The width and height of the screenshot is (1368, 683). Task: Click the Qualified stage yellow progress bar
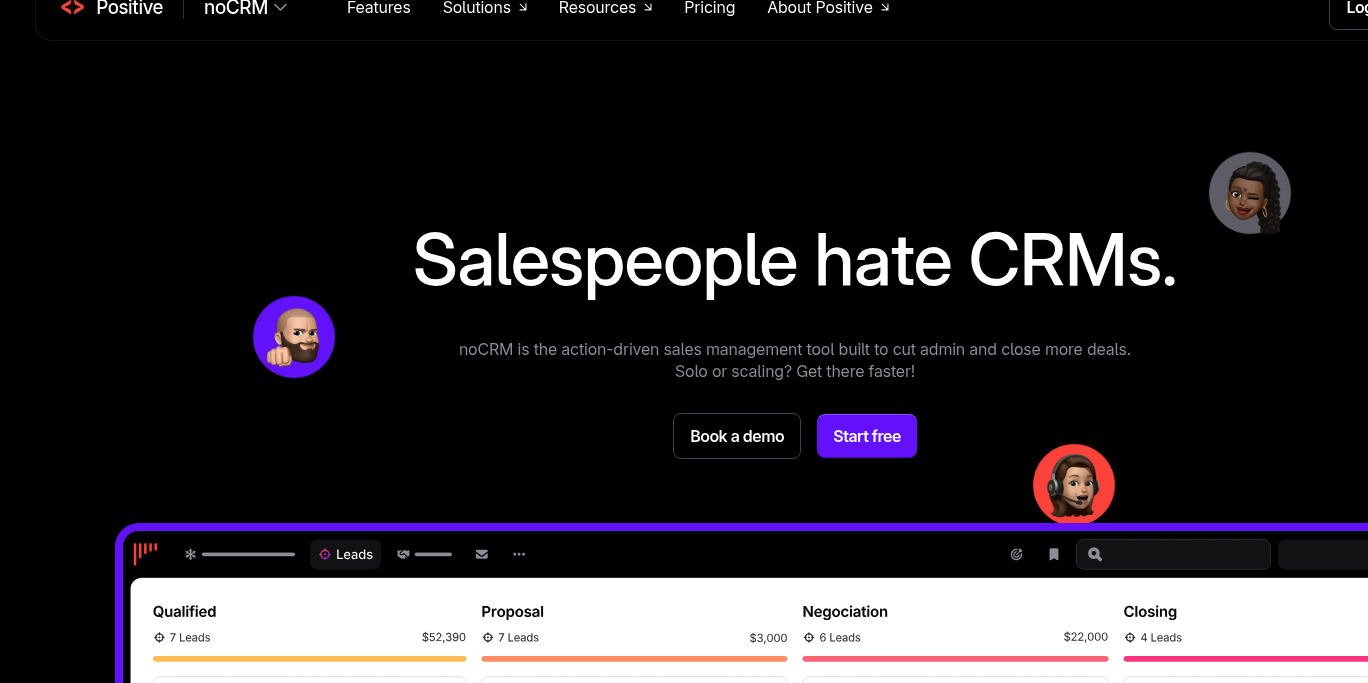click(x=309, y=659)
